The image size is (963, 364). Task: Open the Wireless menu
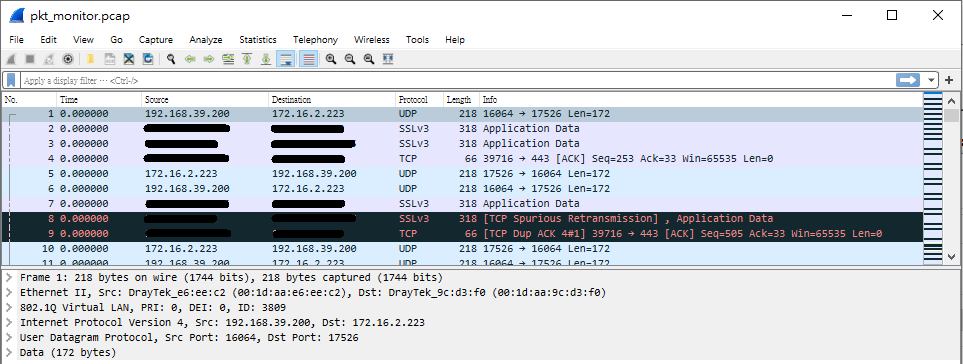372,40
